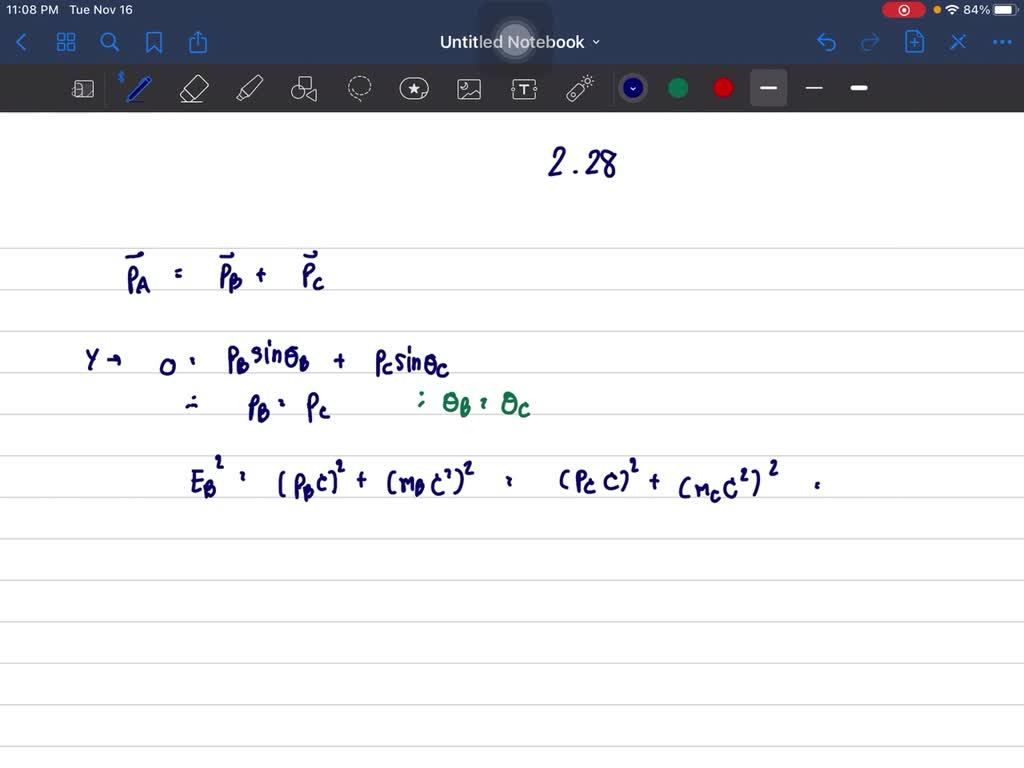Add a new page to the notebook
The image size is (1024, 768).
(x=913, y=41)
